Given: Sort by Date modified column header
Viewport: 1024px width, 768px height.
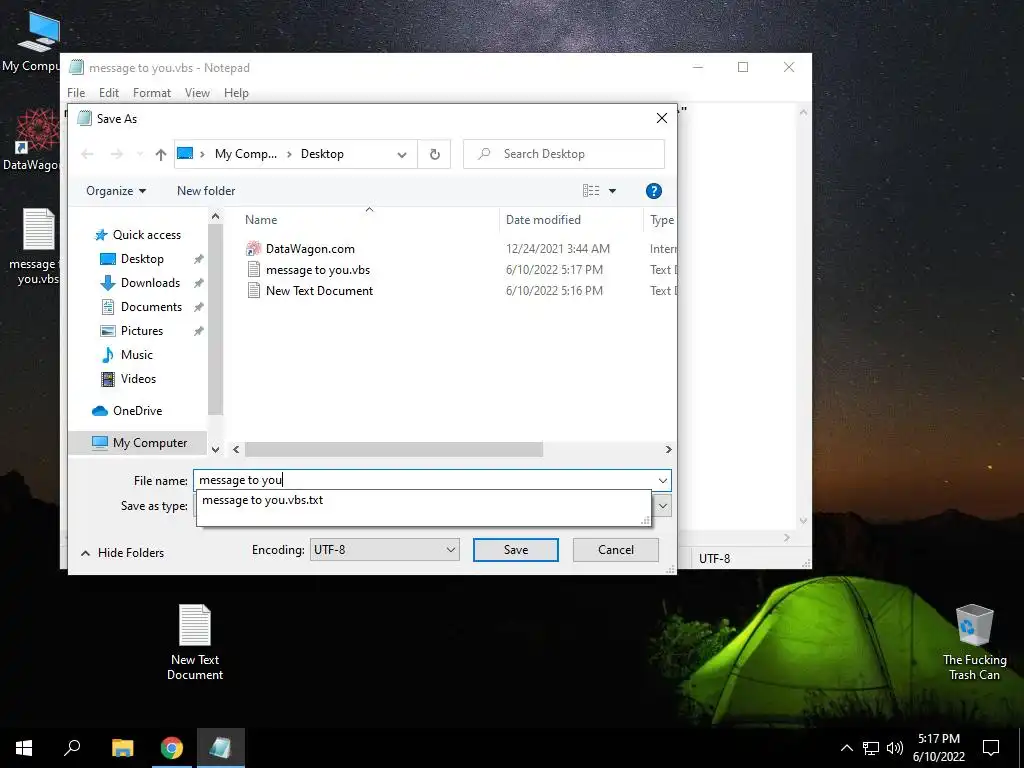Looking at the screenshot, I should coord(543,220).
